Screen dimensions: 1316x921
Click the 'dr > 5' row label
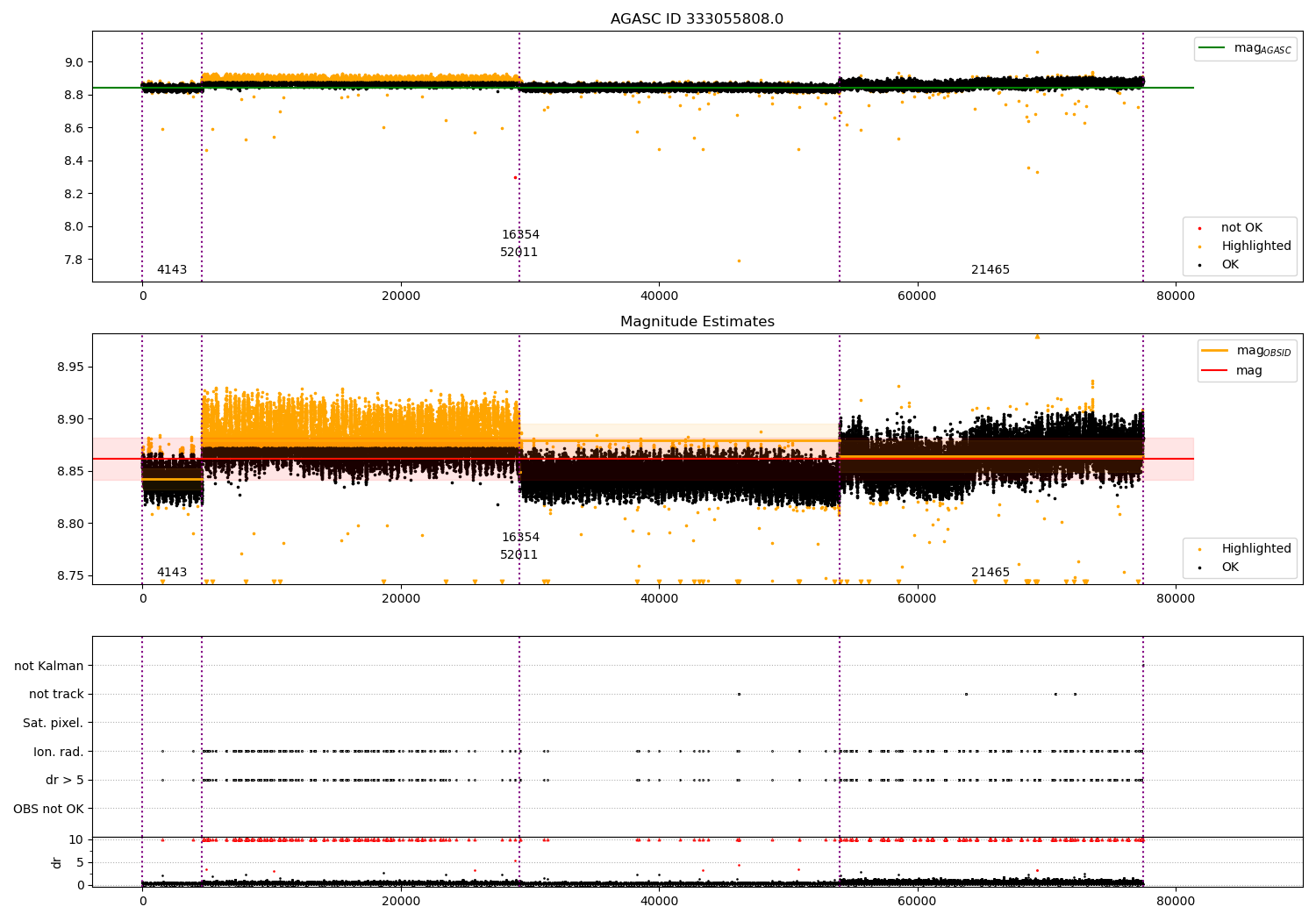click(65, 780)
